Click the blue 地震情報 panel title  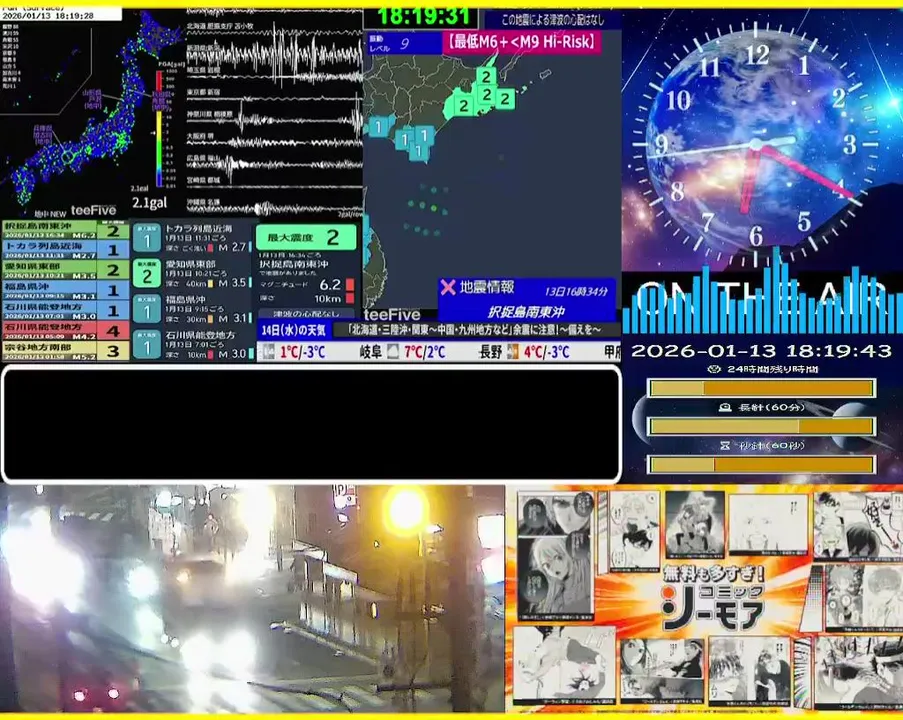[487, 287]
